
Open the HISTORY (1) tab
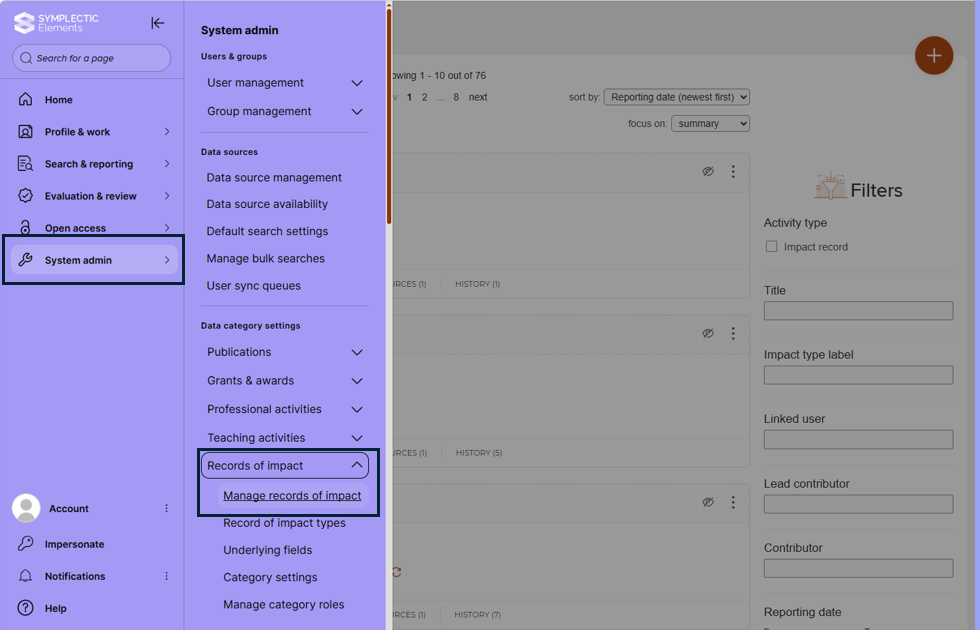[x=478, y=284]
